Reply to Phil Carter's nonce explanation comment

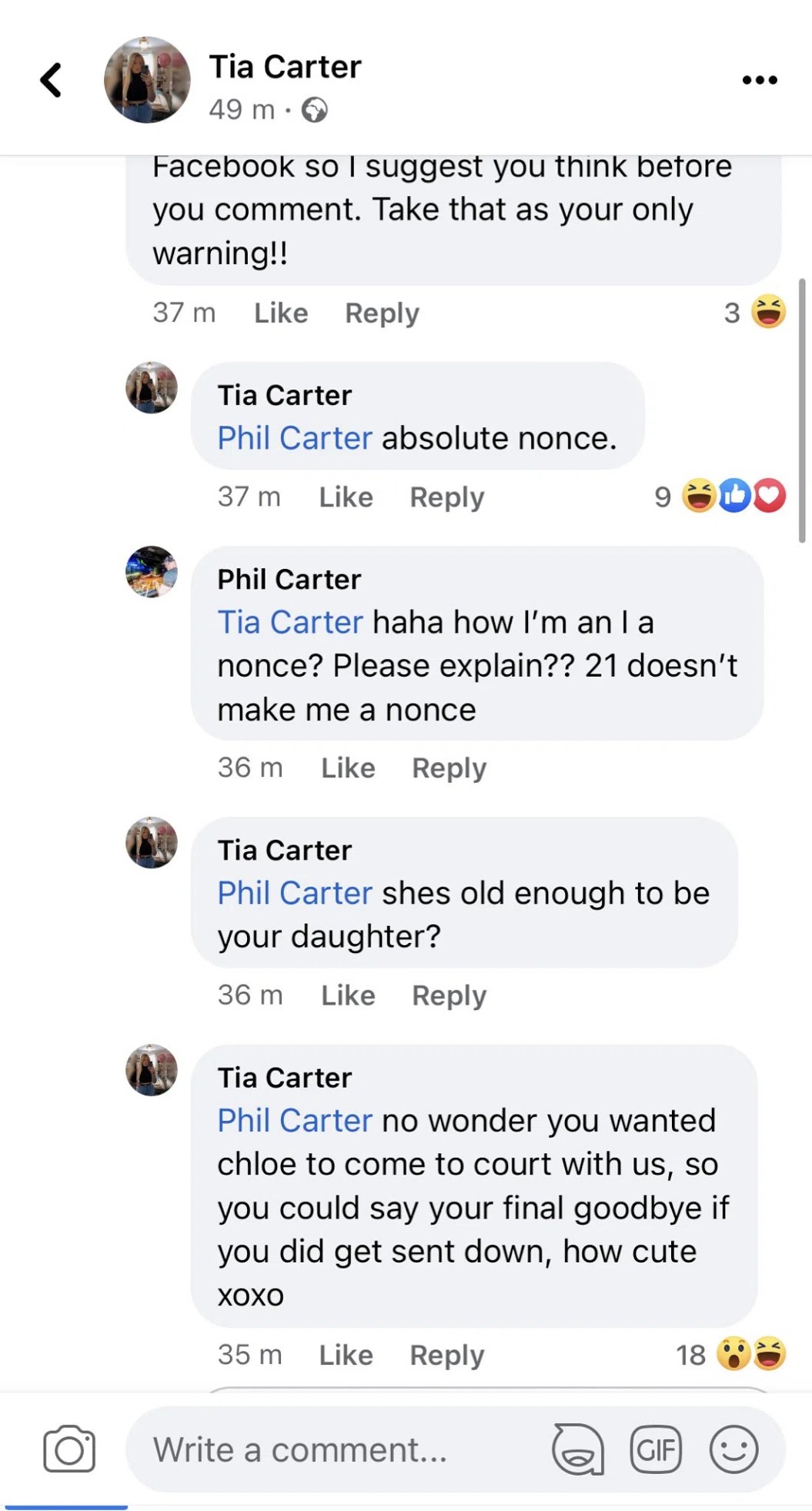pos(449,767)
